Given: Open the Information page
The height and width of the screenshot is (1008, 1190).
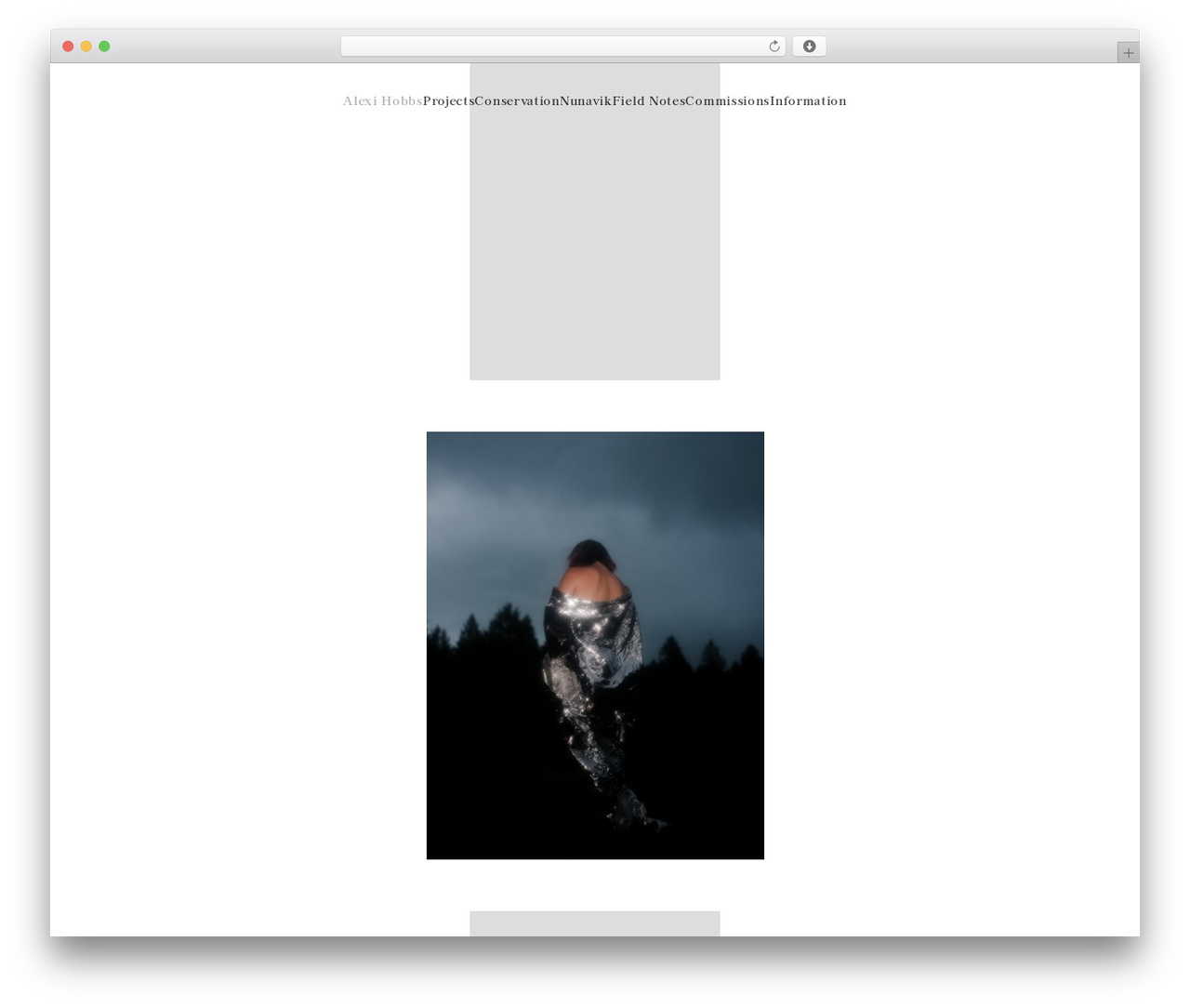Looking at the screenshot, I should point(808,101).
